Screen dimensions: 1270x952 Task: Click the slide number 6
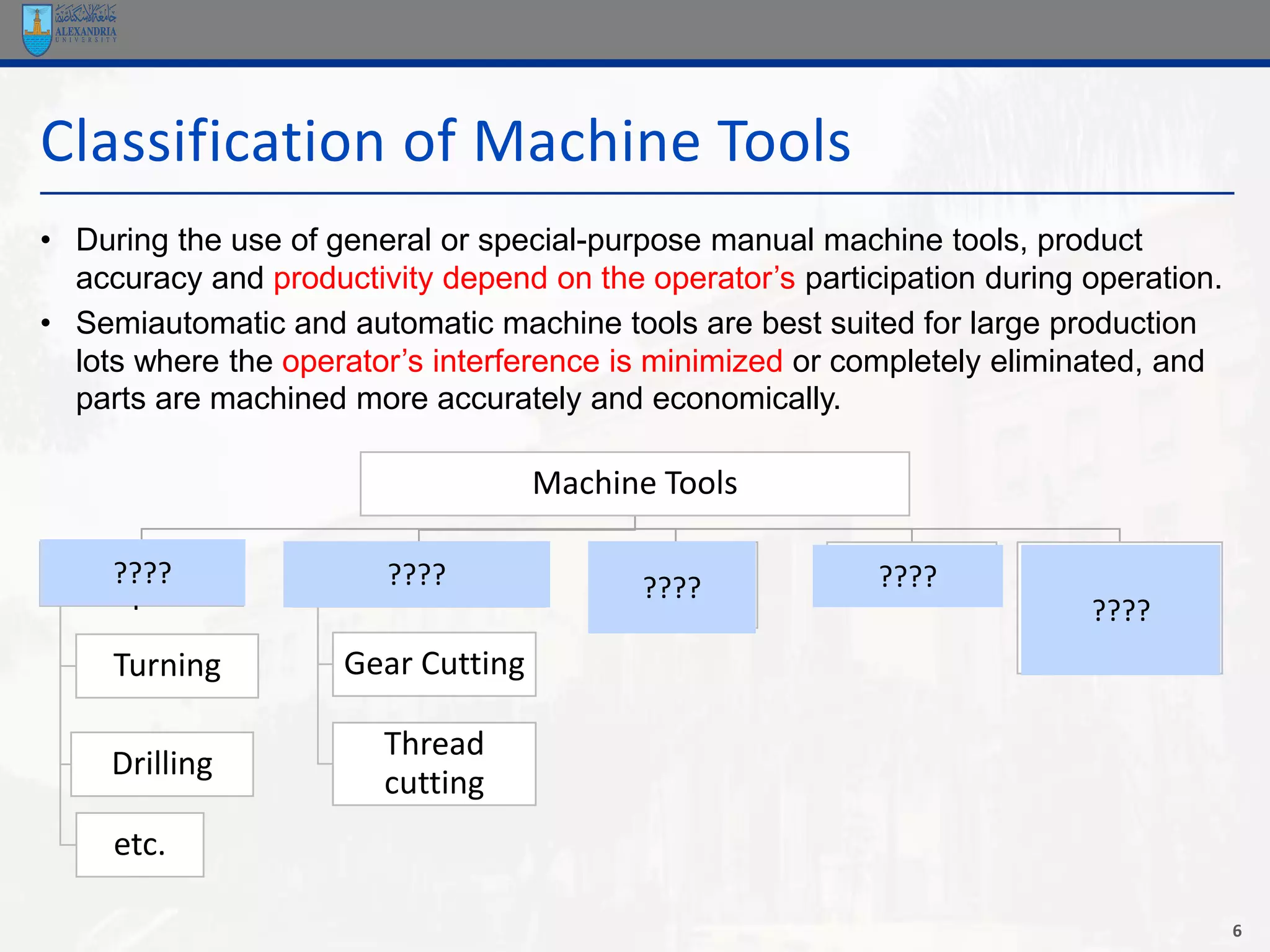click(x=1237, y=931)
